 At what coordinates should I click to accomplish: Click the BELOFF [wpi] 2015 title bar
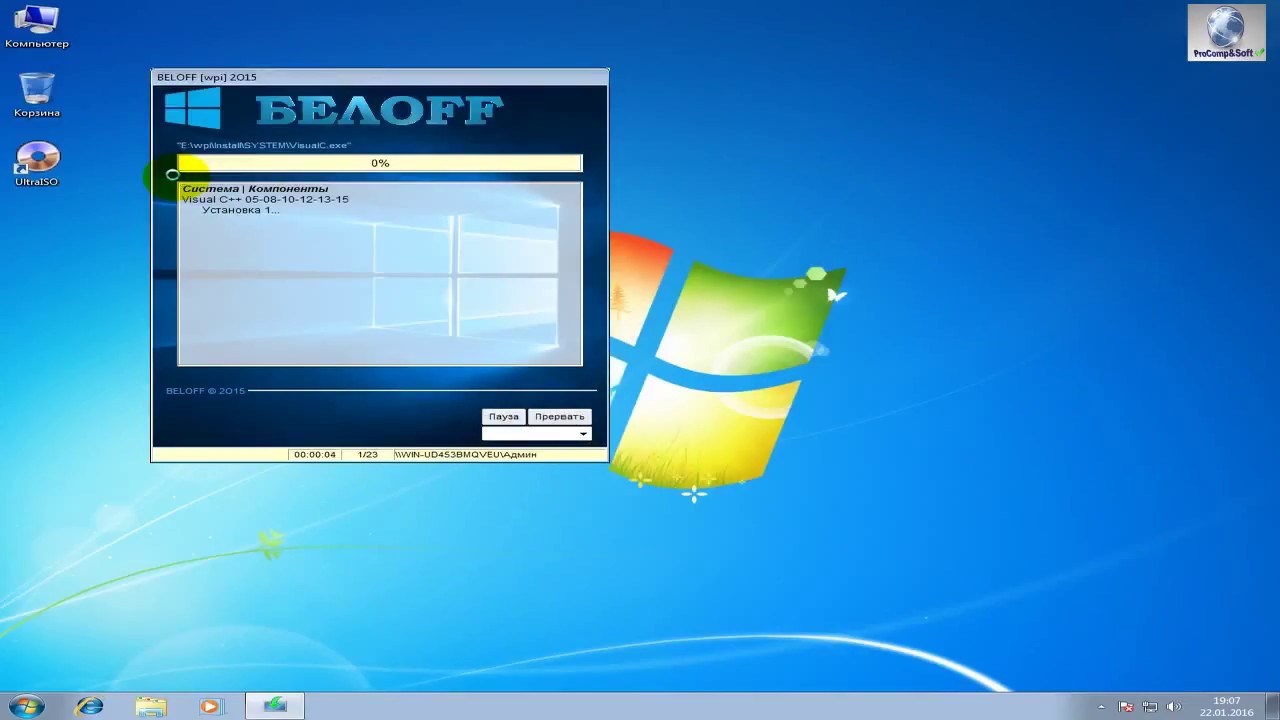(380, 77)
